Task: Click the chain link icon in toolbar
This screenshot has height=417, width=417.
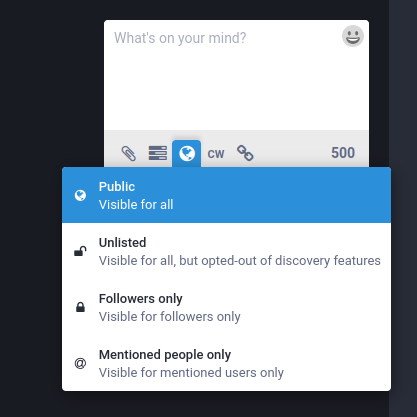Action: pos(245,153)
